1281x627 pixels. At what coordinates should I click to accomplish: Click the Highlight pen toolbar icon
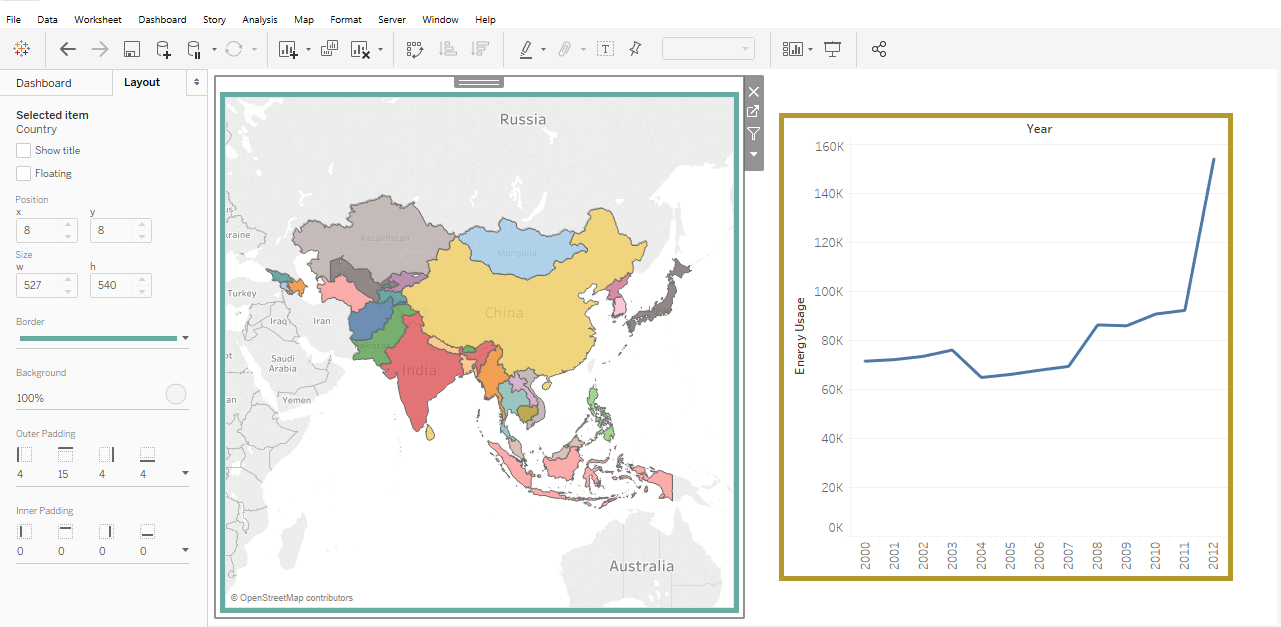click(528, 48)
